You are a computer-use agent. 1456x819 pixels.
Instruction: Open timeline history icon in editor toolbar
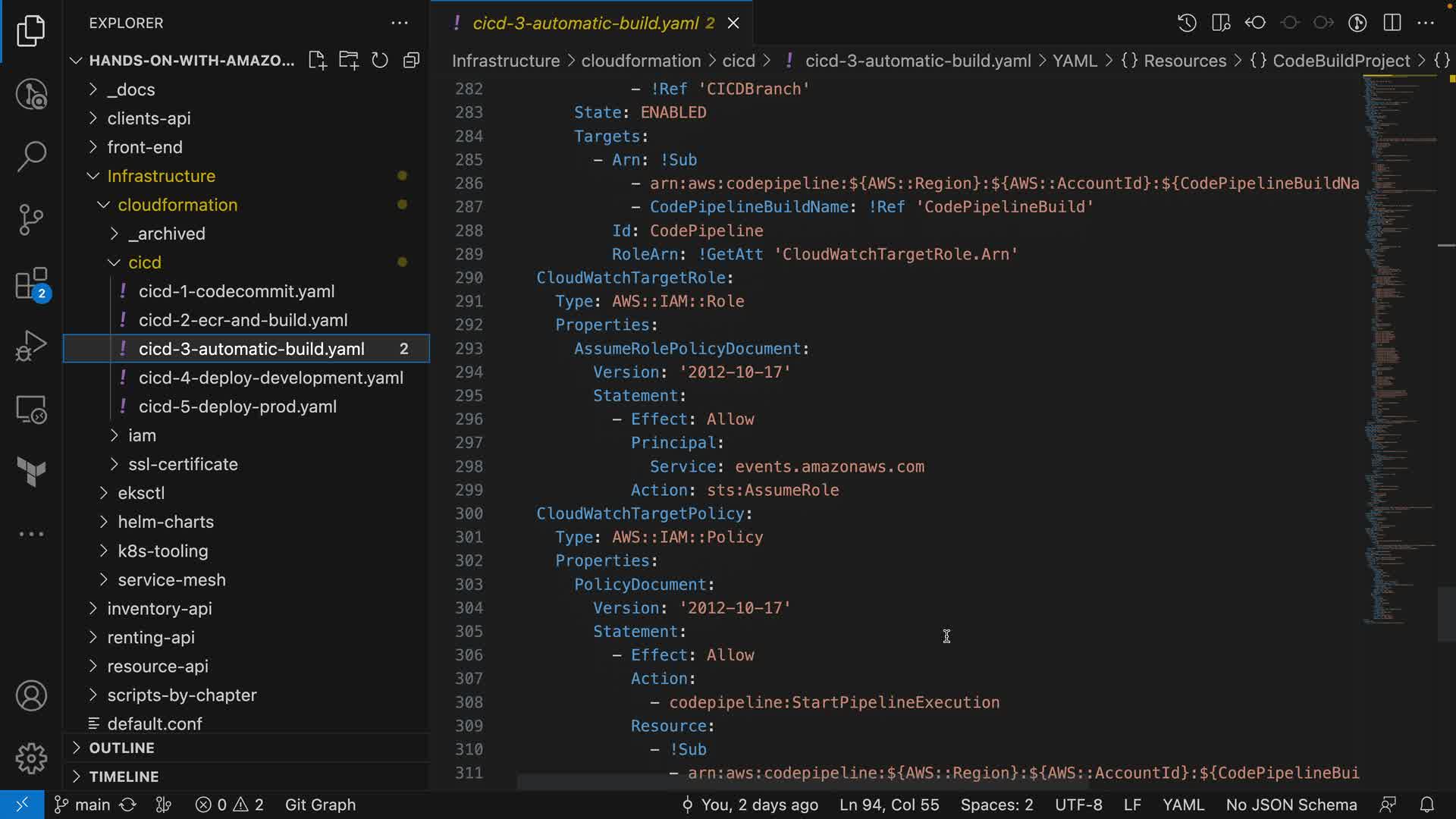[x=1187, y=23]
